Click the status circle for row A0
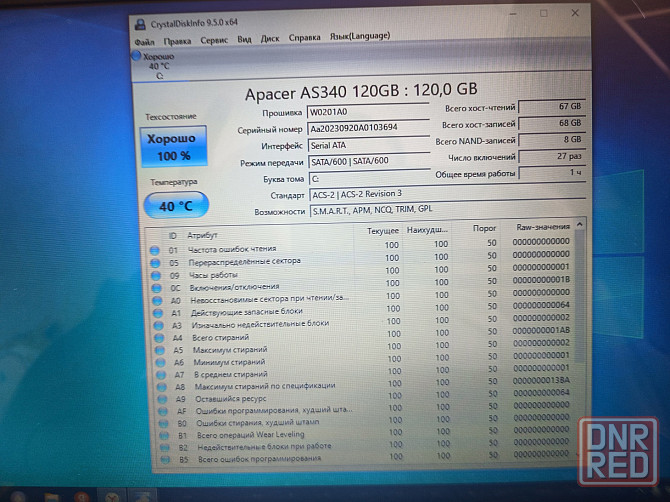 coord(158,301)
